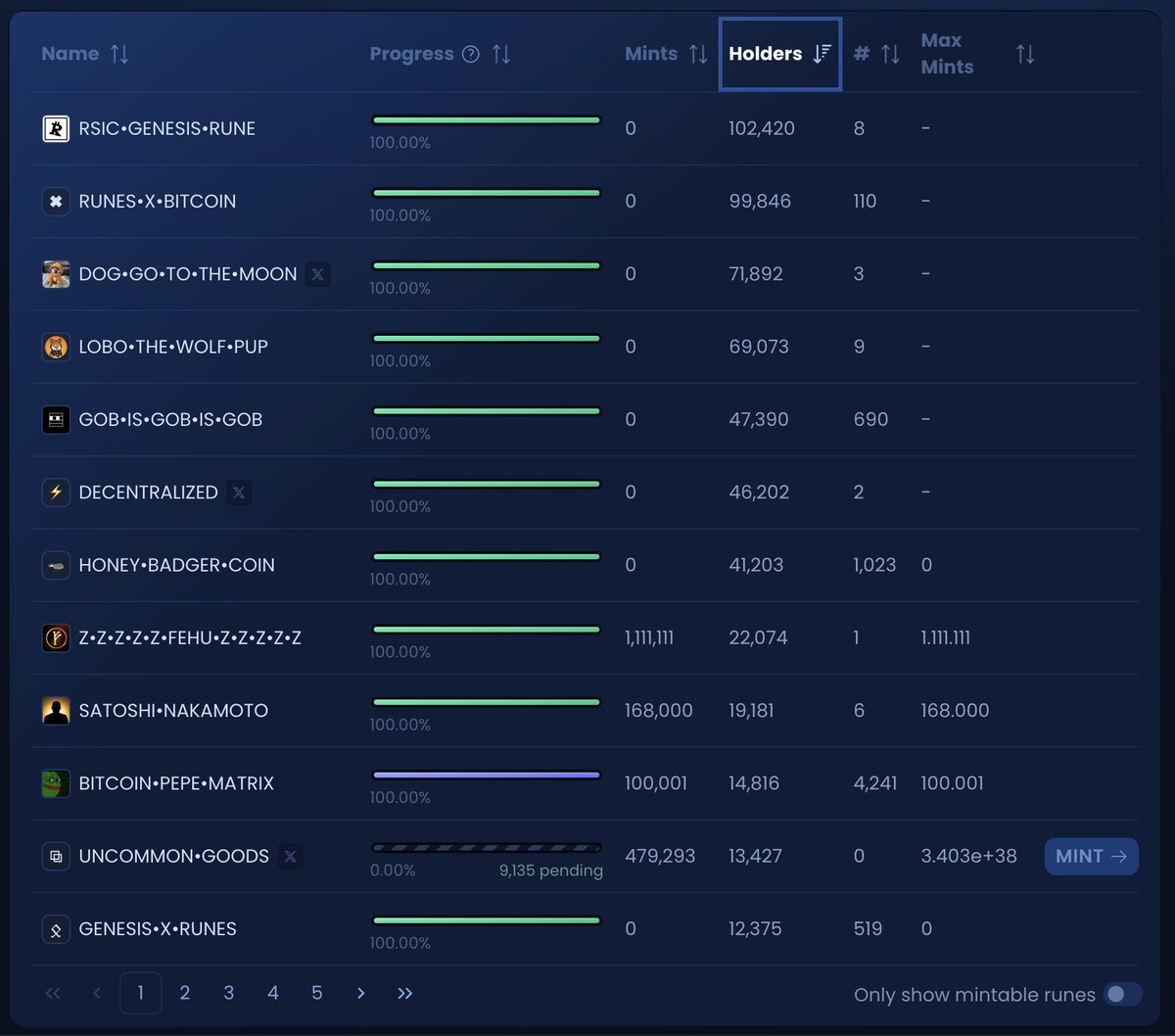Image resolution: width=1175 pixels, height=1036 pixels.
Task: Click the UNCOMMON•GOODS pending progress bar
Action: coord(486,846)
